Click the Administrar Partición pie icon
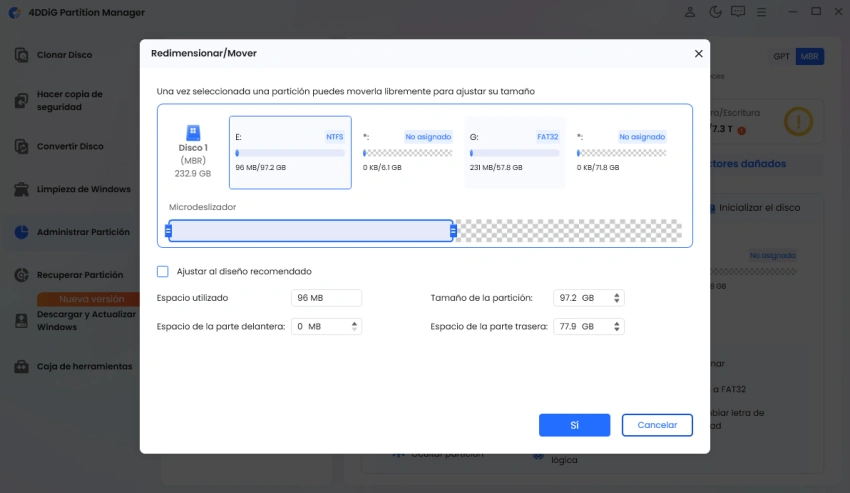Screen dimensions: 850x493 pos(21,232)
